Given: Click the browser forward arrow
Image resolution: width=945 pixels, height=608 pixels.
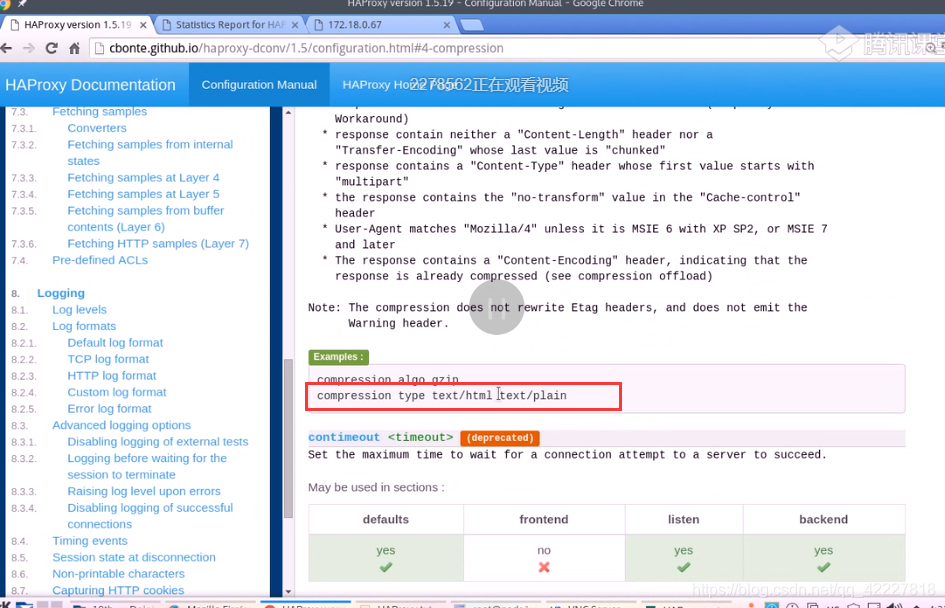Looking at the screenshot, I should click(28, 48).
